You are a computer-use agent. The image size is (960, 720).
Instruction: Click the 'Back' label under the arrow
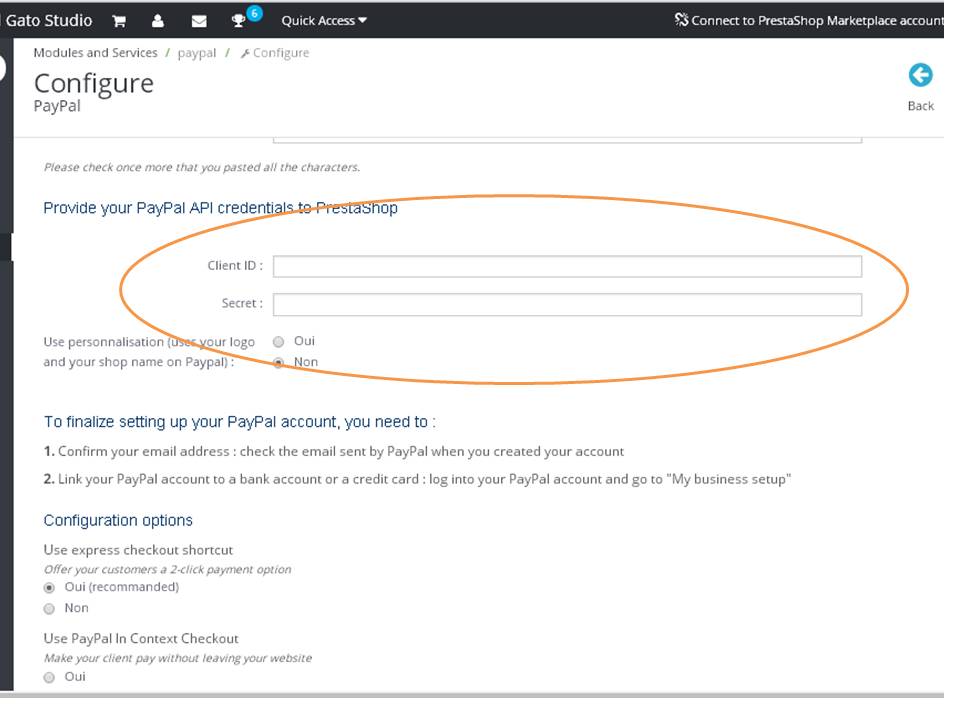(920, 106)
